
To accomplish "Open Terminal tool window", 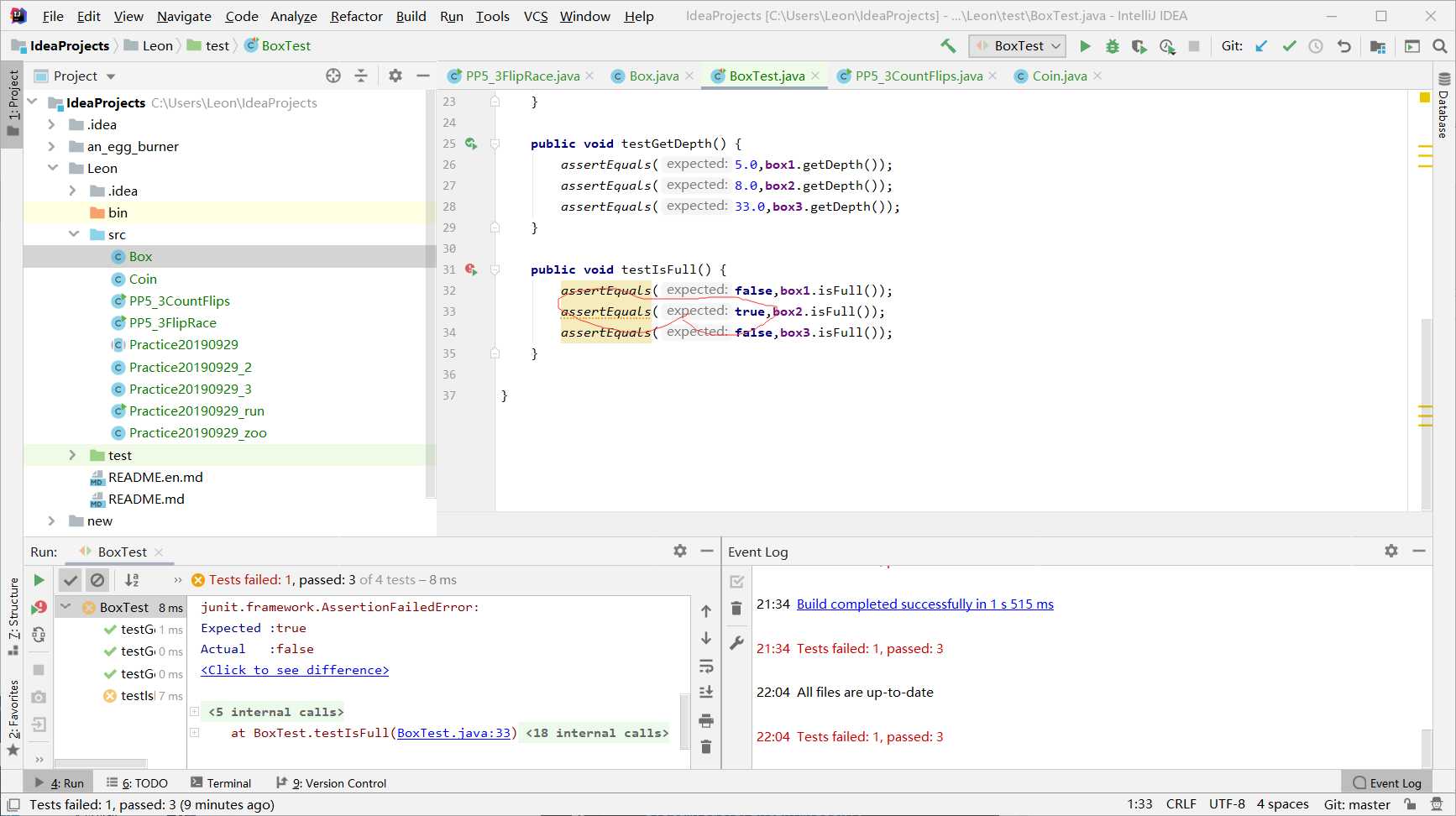I will coord(221,782).
